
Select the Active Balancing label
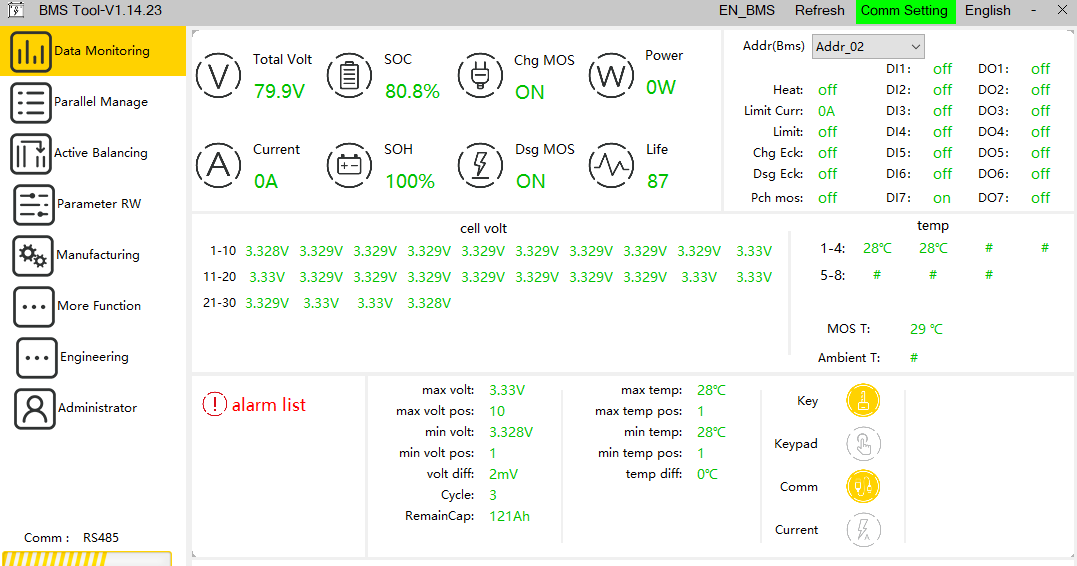[x=101, y=152]
